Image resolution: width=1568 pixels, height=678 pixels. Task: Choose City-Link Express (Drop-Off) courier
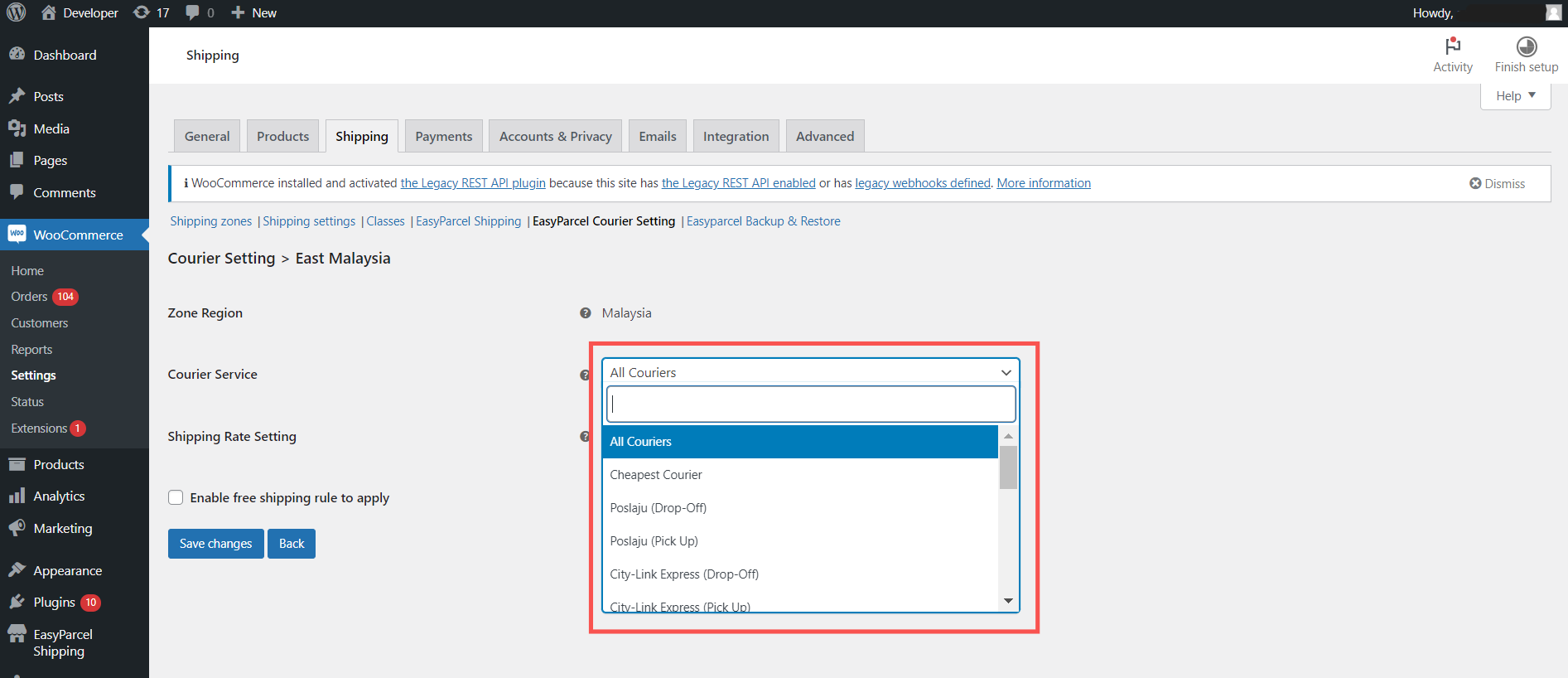pyautogui.click(x=800, y=574)
